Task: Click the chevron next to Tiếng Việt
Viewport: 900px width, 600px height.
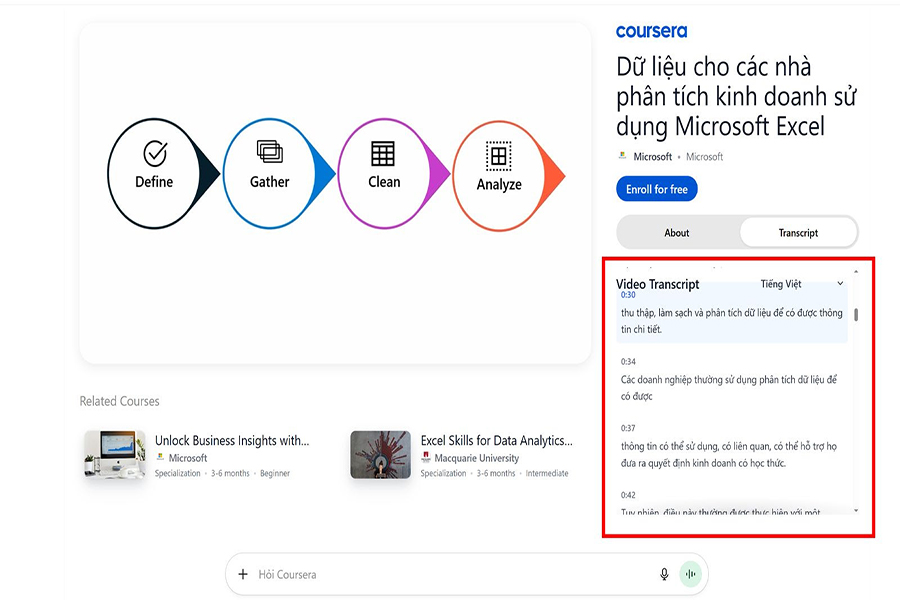Action: (x=840, y=284)
